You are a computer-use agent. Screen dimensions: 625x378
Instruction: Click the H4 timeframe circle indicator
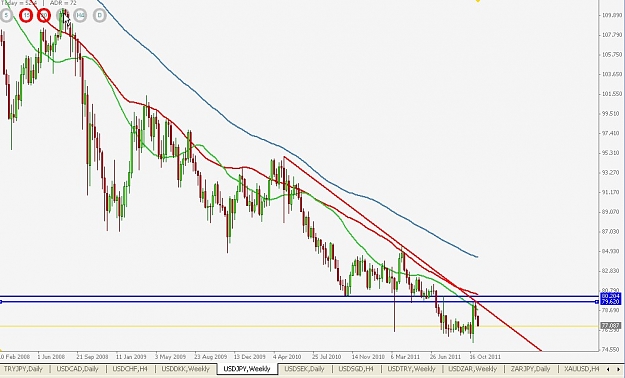(80, 16)
